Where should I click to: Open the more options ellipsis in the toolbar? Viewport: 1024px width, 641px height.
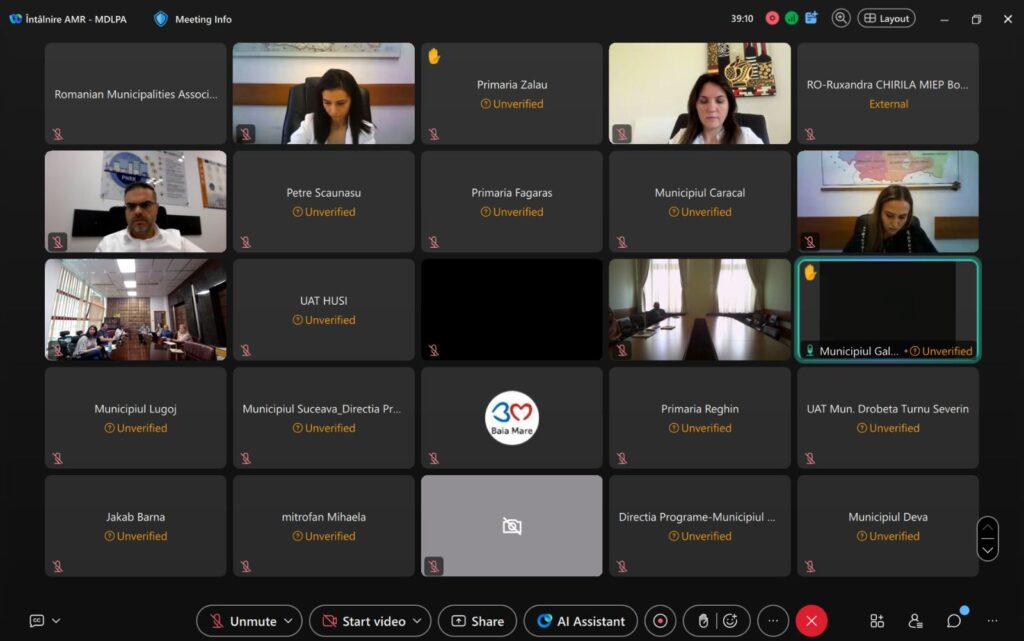[x=772, y=621]
